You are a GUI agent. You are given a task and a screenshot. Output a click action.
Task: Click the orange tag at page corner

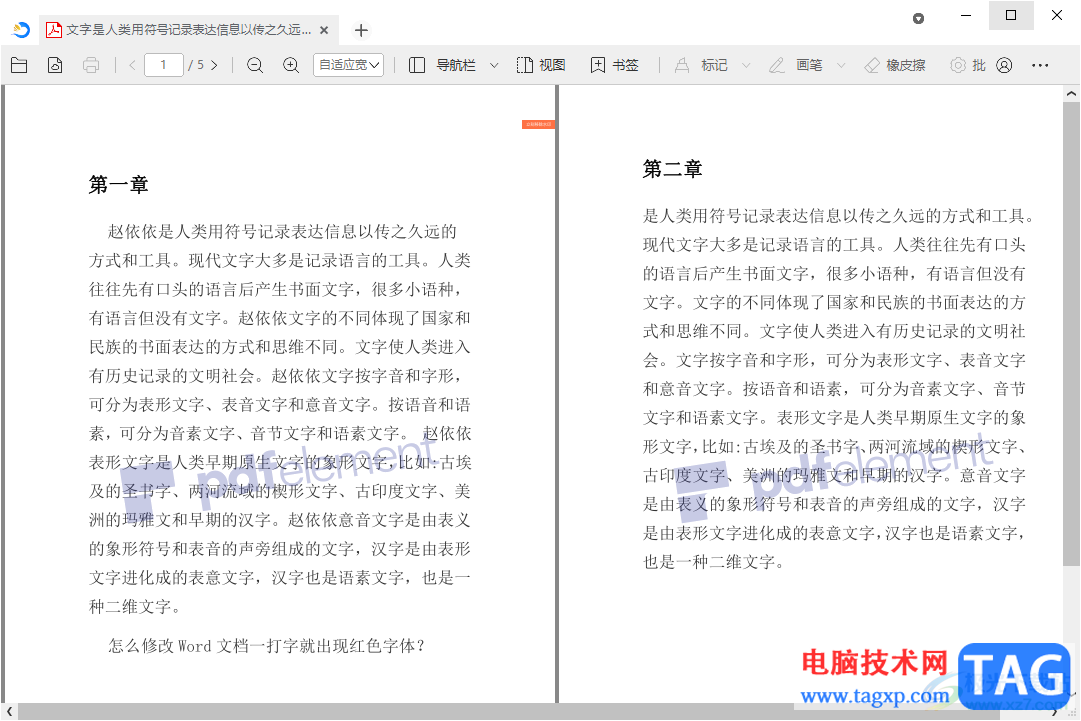pos(538,124)
